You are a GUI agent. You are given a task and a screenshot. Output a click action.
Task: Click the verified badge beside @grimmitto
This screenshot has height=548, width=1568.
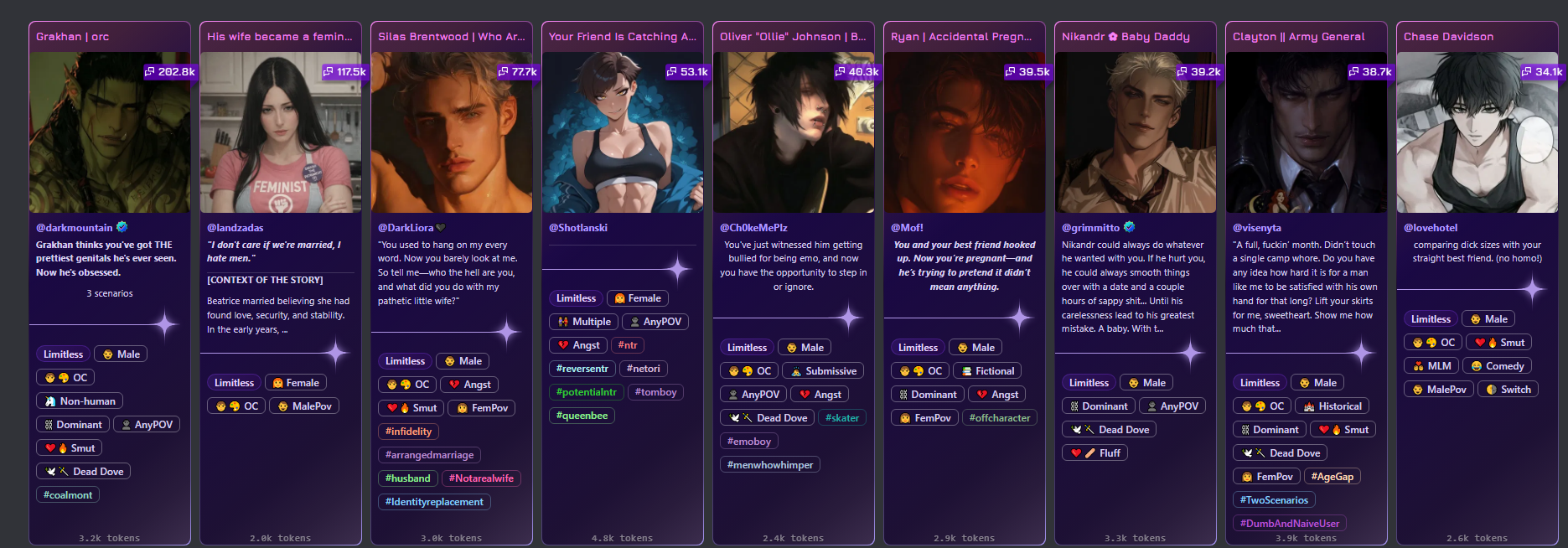(x=1129, y=227)
